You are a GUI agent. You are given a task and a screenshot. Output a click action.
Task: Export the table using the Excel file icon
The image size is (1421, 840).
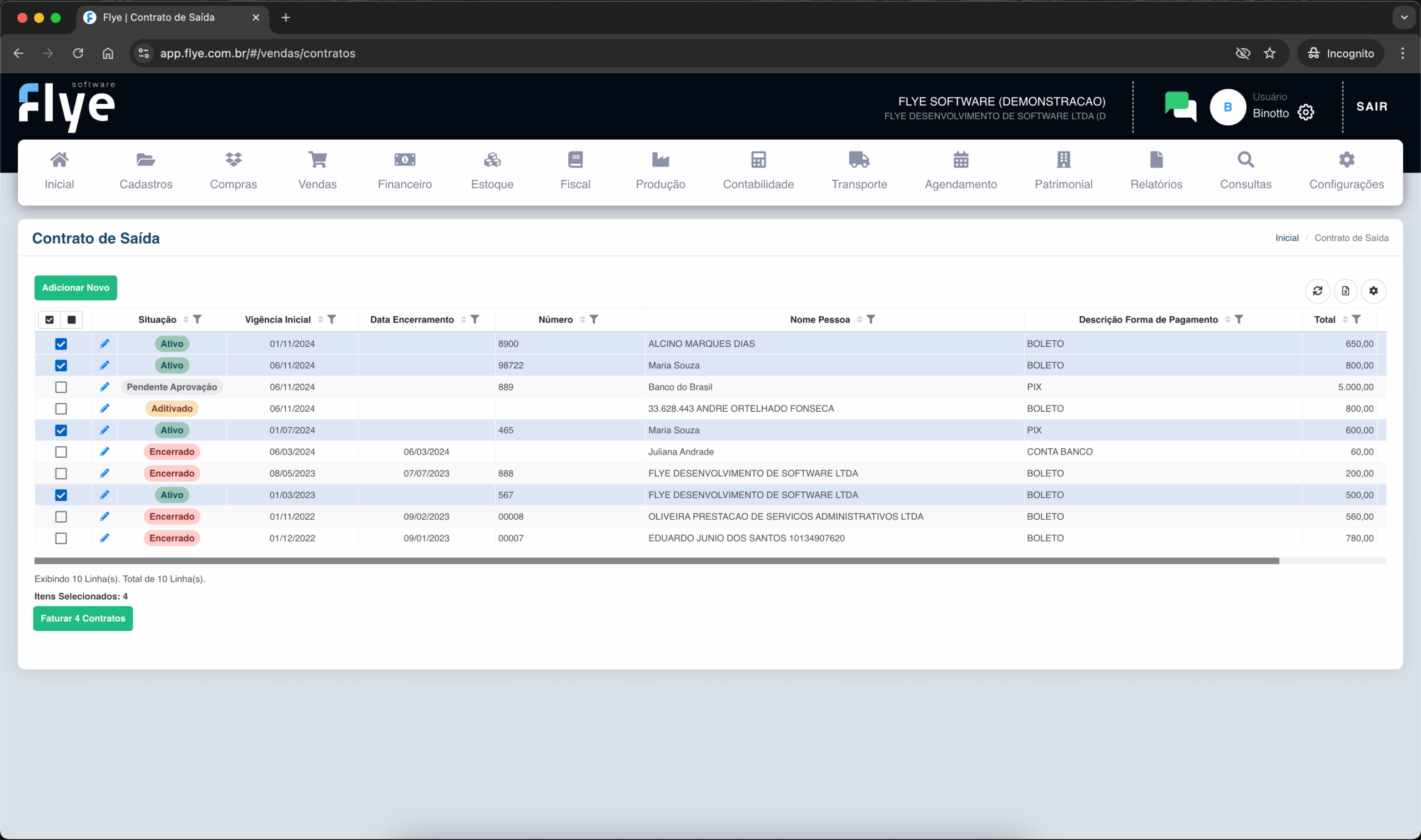tap(1346, 291)
